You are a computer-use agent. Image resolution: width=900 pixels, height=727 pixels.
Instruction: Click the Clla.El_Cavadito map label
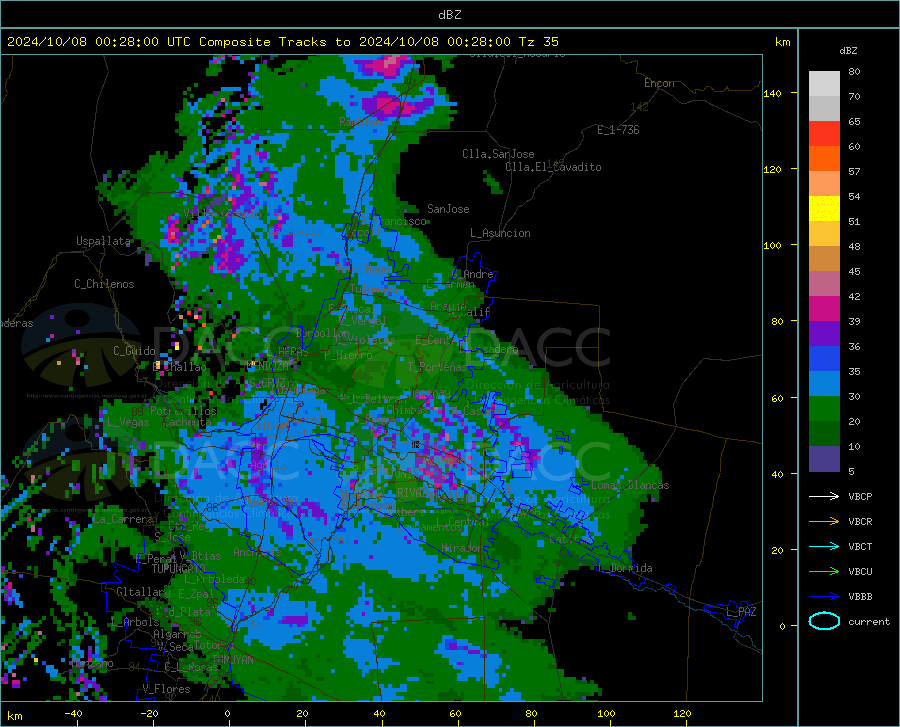[x=553, y=167]
